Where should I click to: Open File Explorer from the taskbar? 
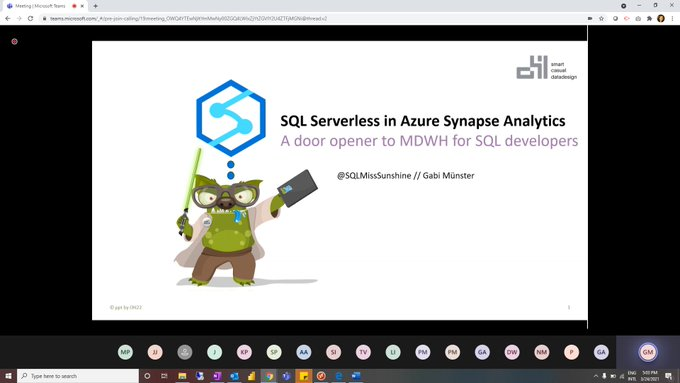182,376
